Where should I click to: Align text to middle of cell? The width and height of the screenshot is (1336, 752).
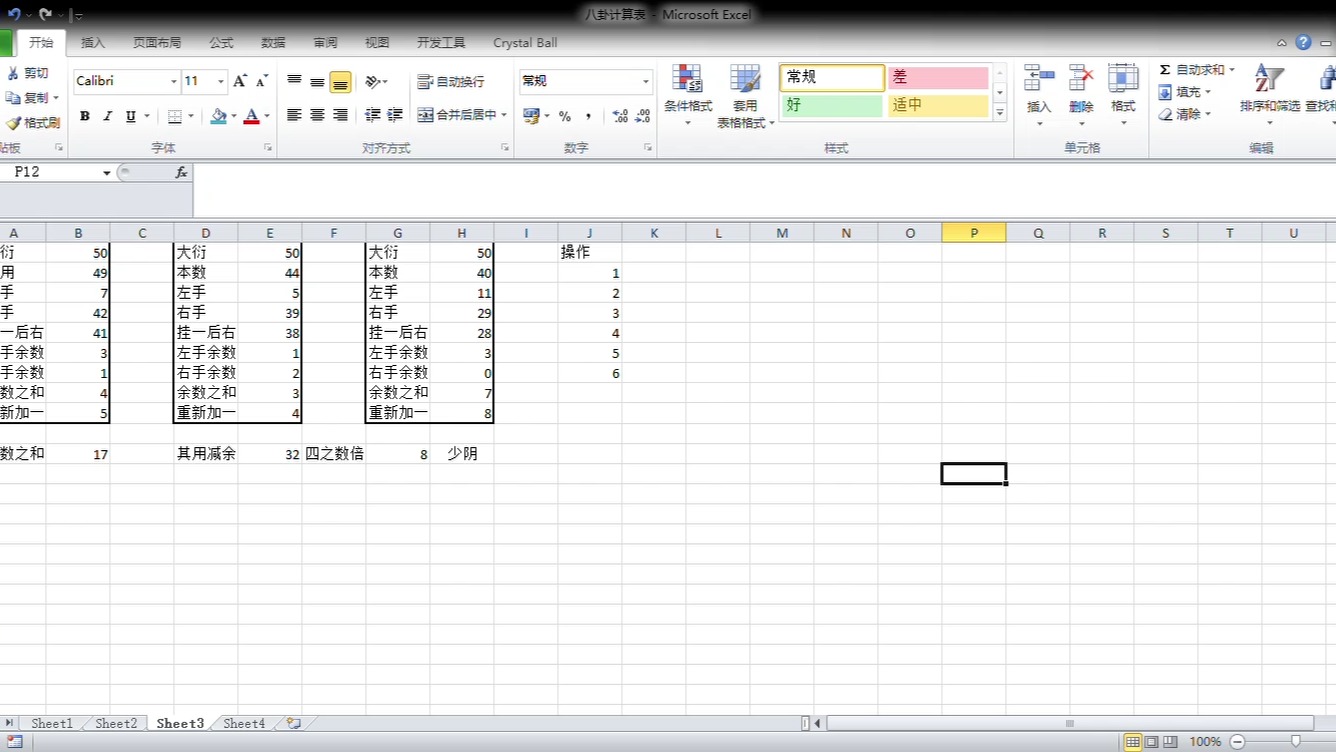point(317,81)
